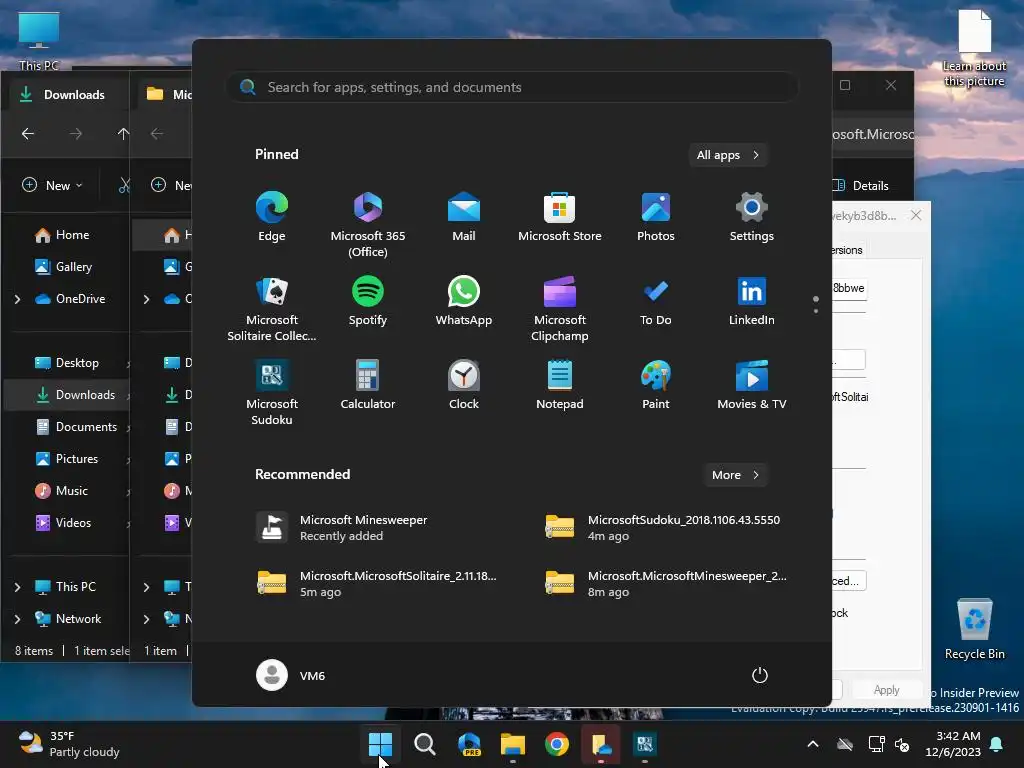The width and height of the screenshot is (1024, 768).
Task: Open Settings from pinned apps
Action: [752, 217]
